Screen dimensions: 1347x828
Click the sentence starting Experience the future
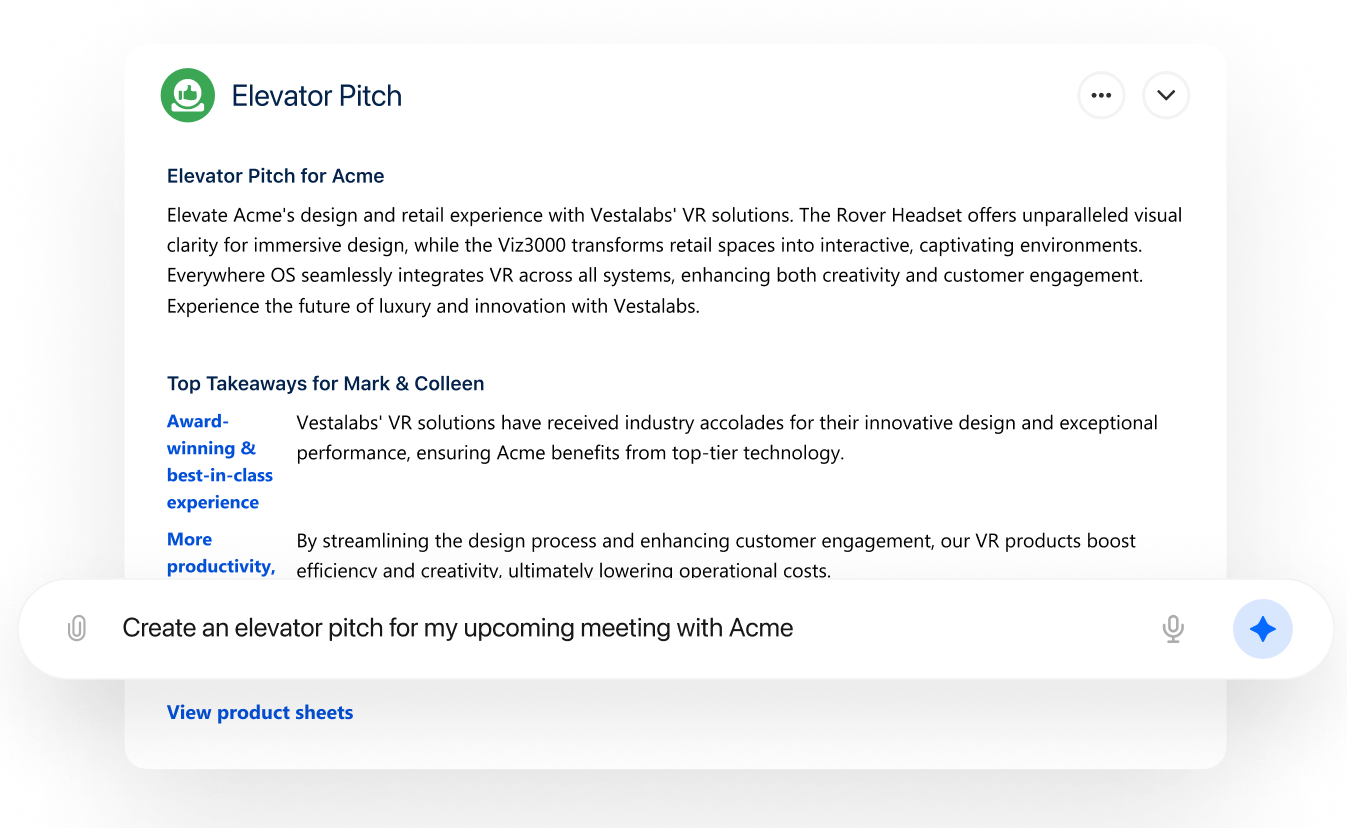coord(433,306)
